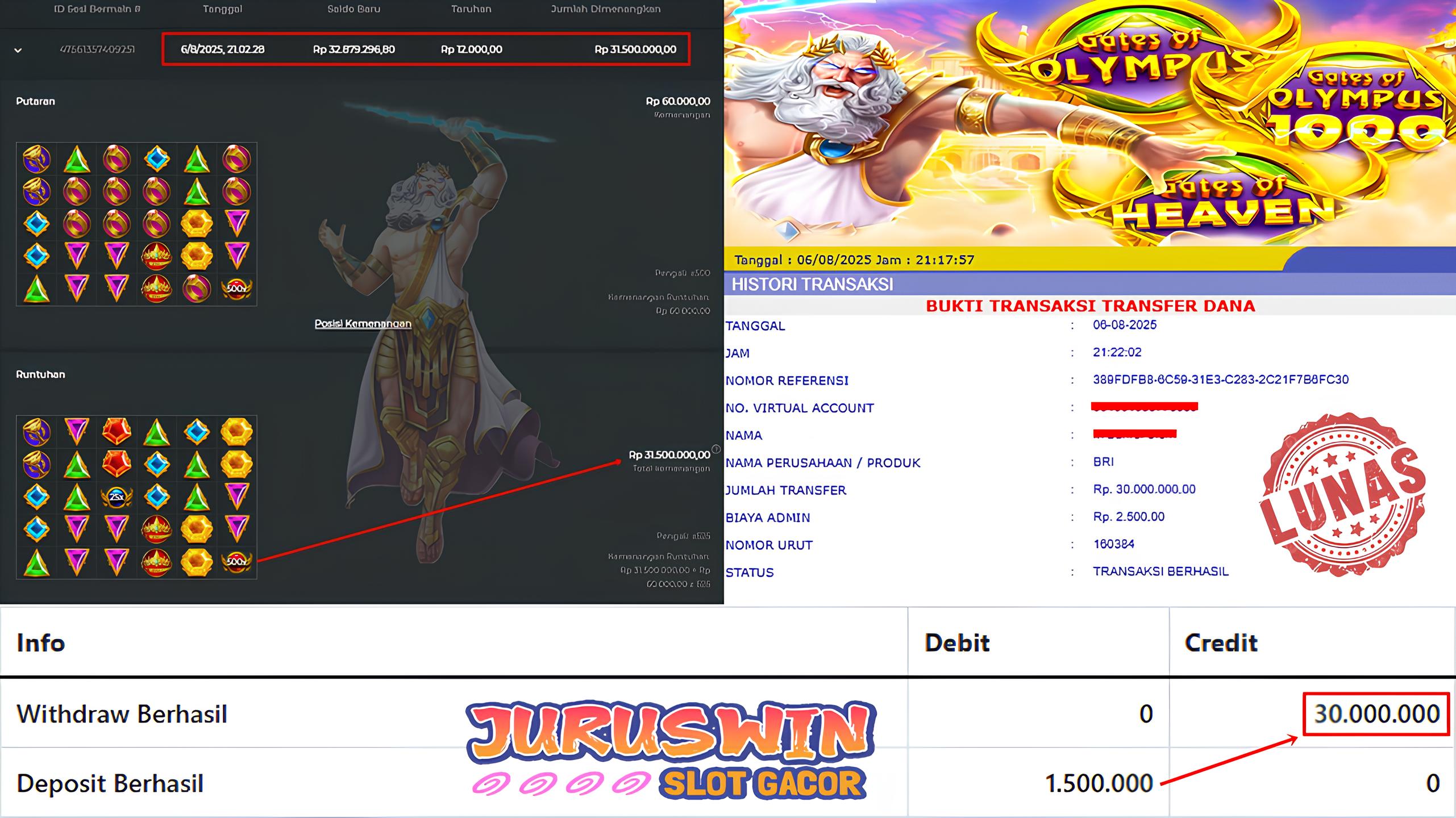Image resolution: width=1456 pixels, height=818 pixels.
Task: Click the 500x multiplier orb in Runtuhan grid
Action: point(236,561)
